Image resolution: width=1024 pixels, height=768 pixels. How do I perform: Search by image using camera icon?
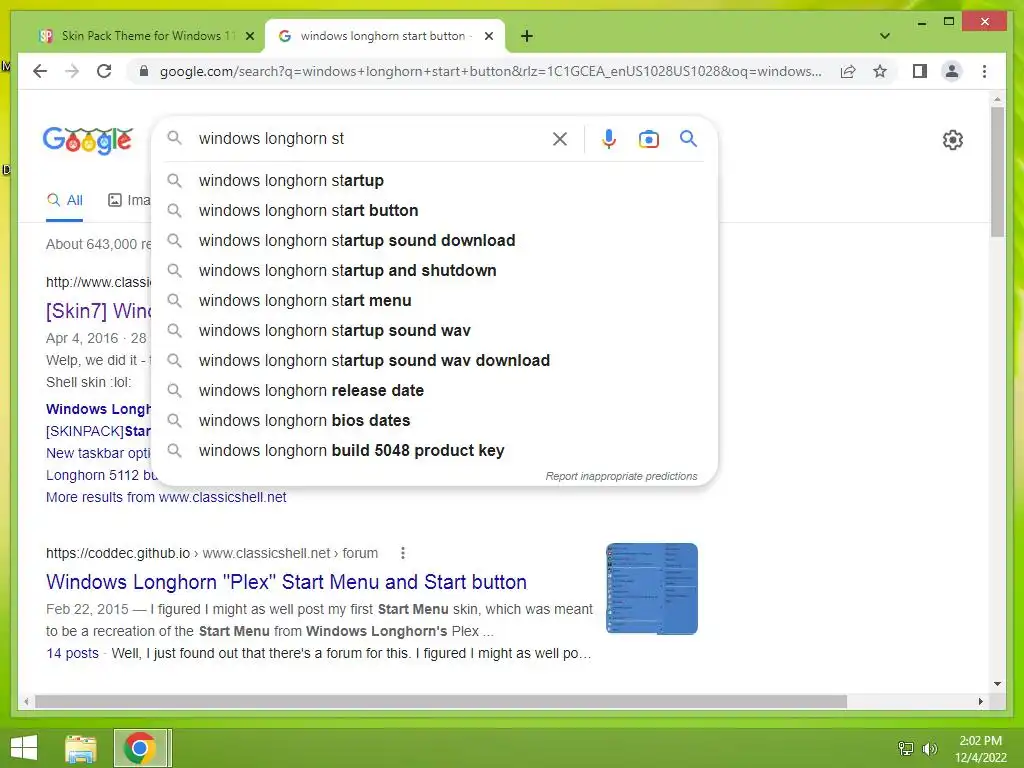[648, 138]
